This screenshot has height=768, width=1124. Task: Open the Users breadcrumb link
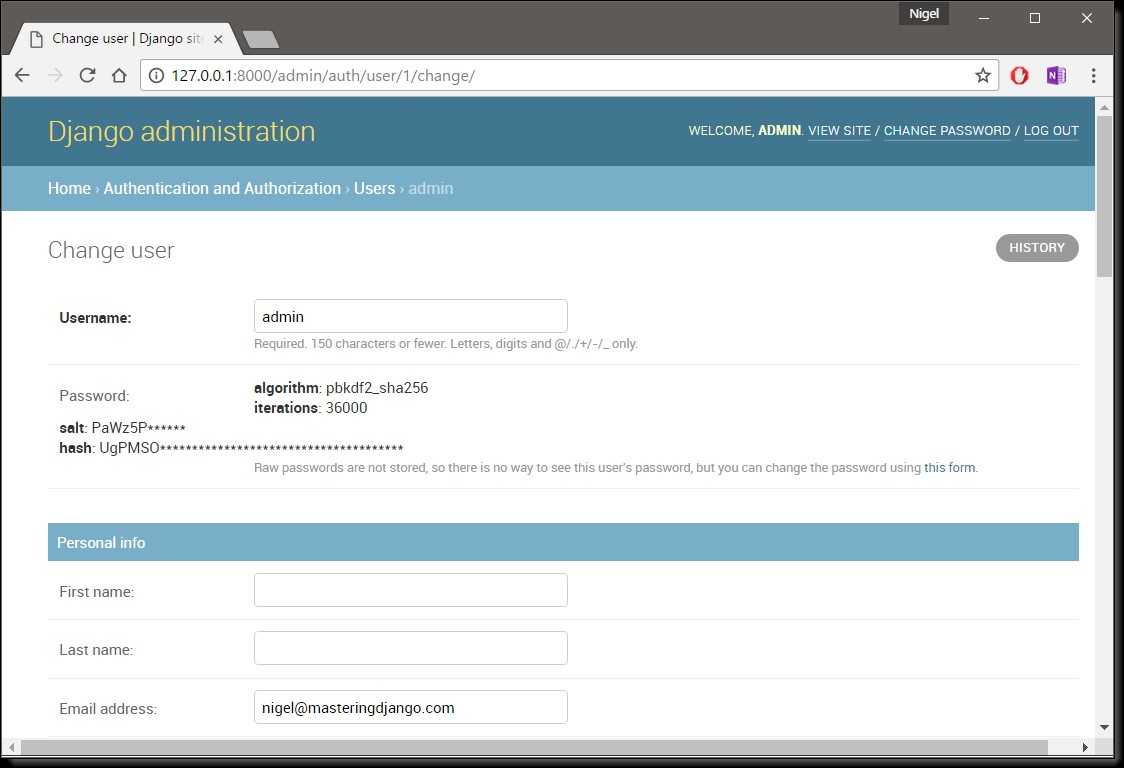tap(374, 189)
